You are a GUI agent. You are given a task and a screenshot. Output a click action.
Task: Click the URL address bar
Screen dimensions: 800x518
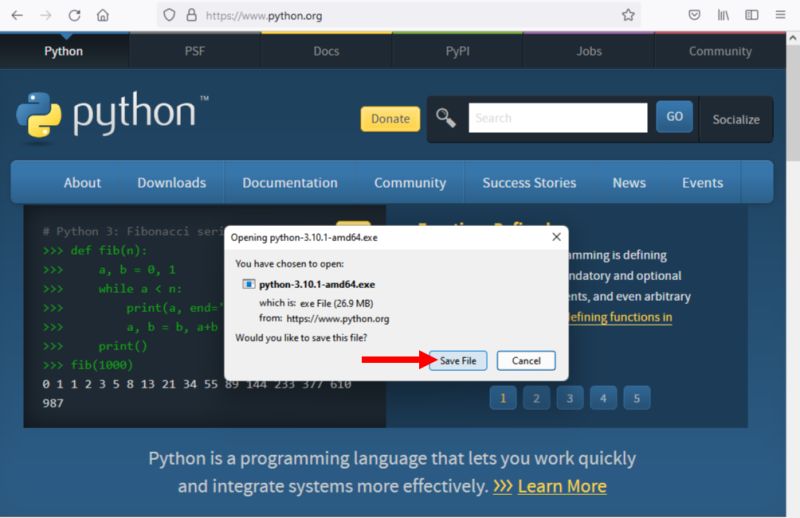click(398, 15)
